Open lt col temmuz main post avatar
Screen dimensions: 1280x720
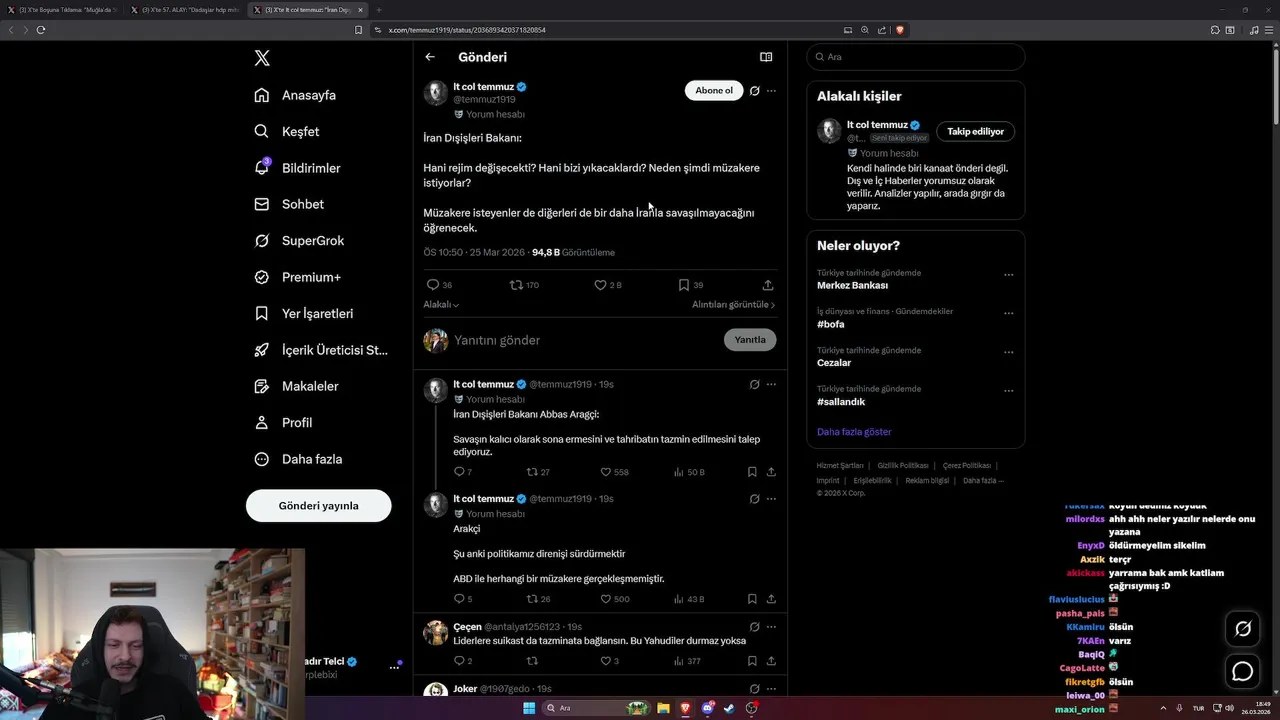436,93
